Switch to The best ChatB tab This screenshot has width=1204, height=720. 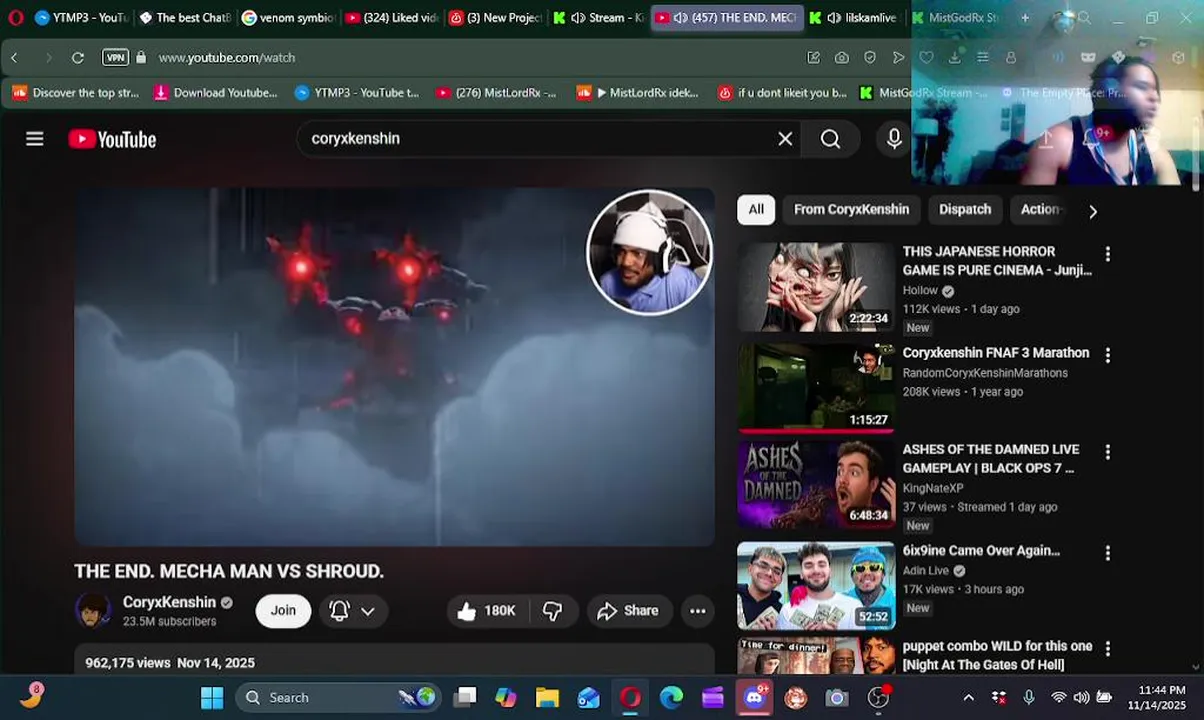tap(185, 17)
